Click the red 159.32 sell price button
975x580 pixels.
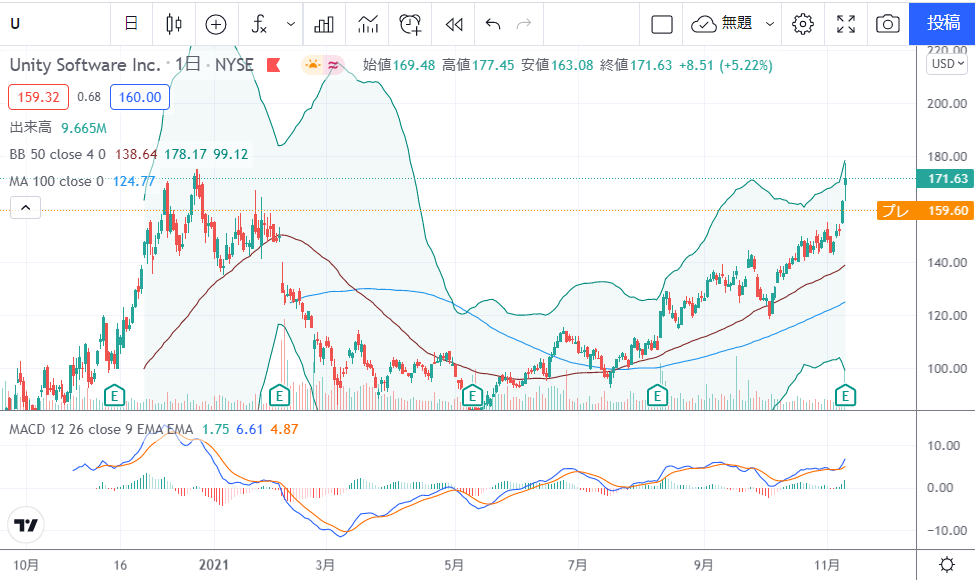tap(39, 97)
